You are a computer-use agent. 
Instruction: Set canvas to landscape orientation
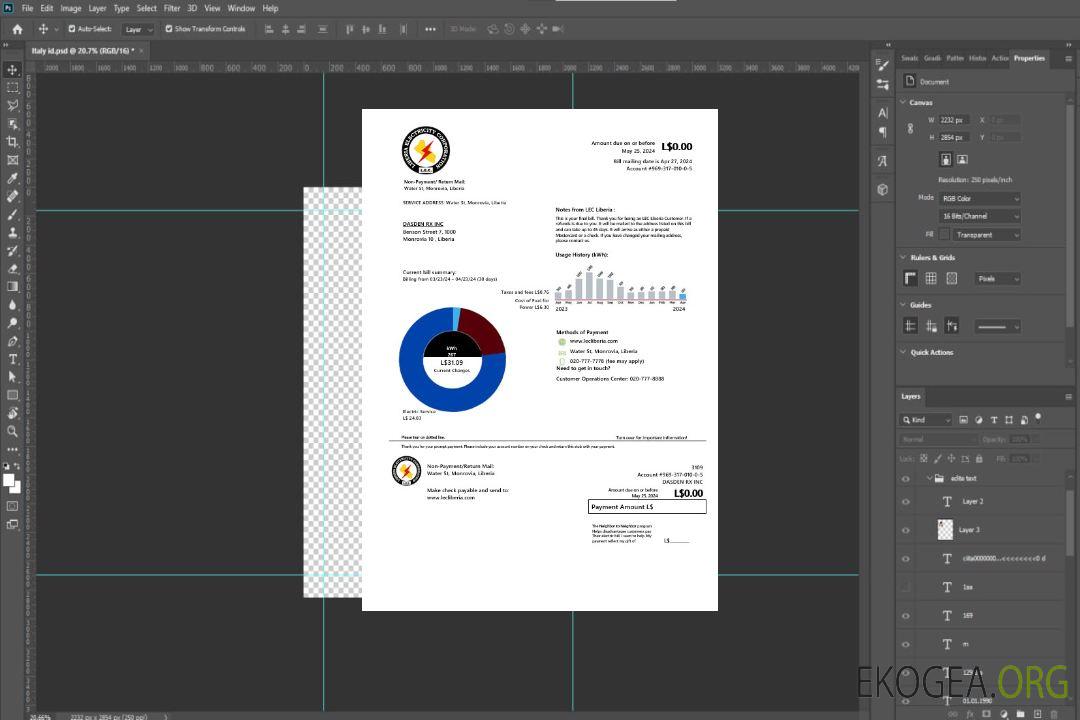962,160
